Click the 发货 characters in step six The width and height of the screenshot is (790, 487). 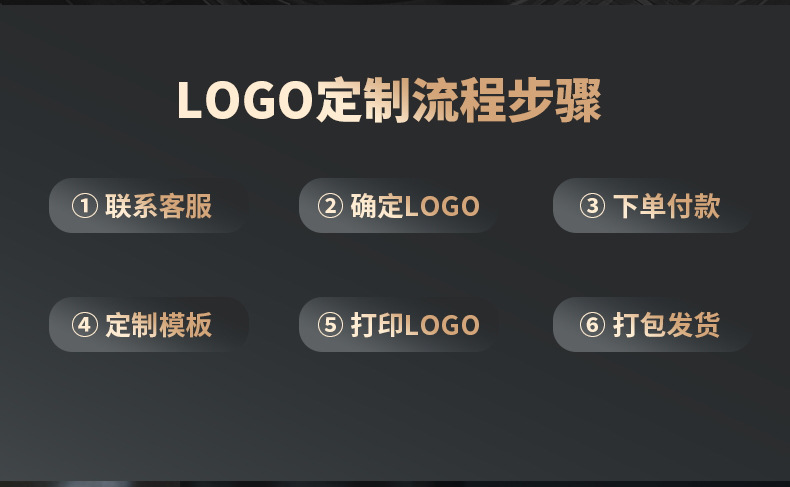coord(693,325)
